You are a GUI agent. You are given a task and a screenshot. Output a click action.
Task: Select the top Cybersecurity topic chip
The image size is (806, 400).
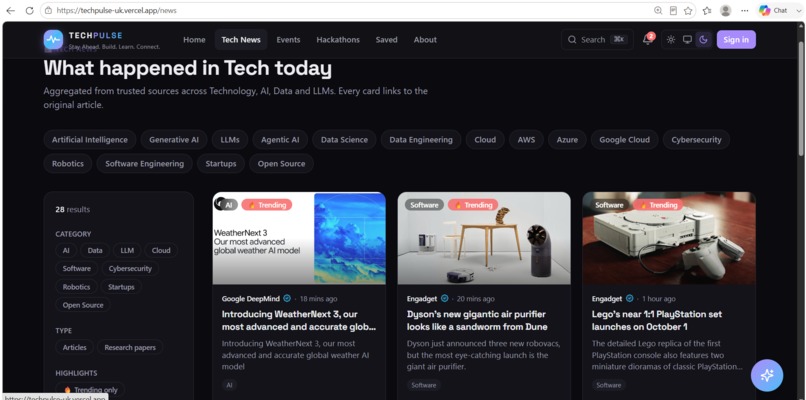697,139
